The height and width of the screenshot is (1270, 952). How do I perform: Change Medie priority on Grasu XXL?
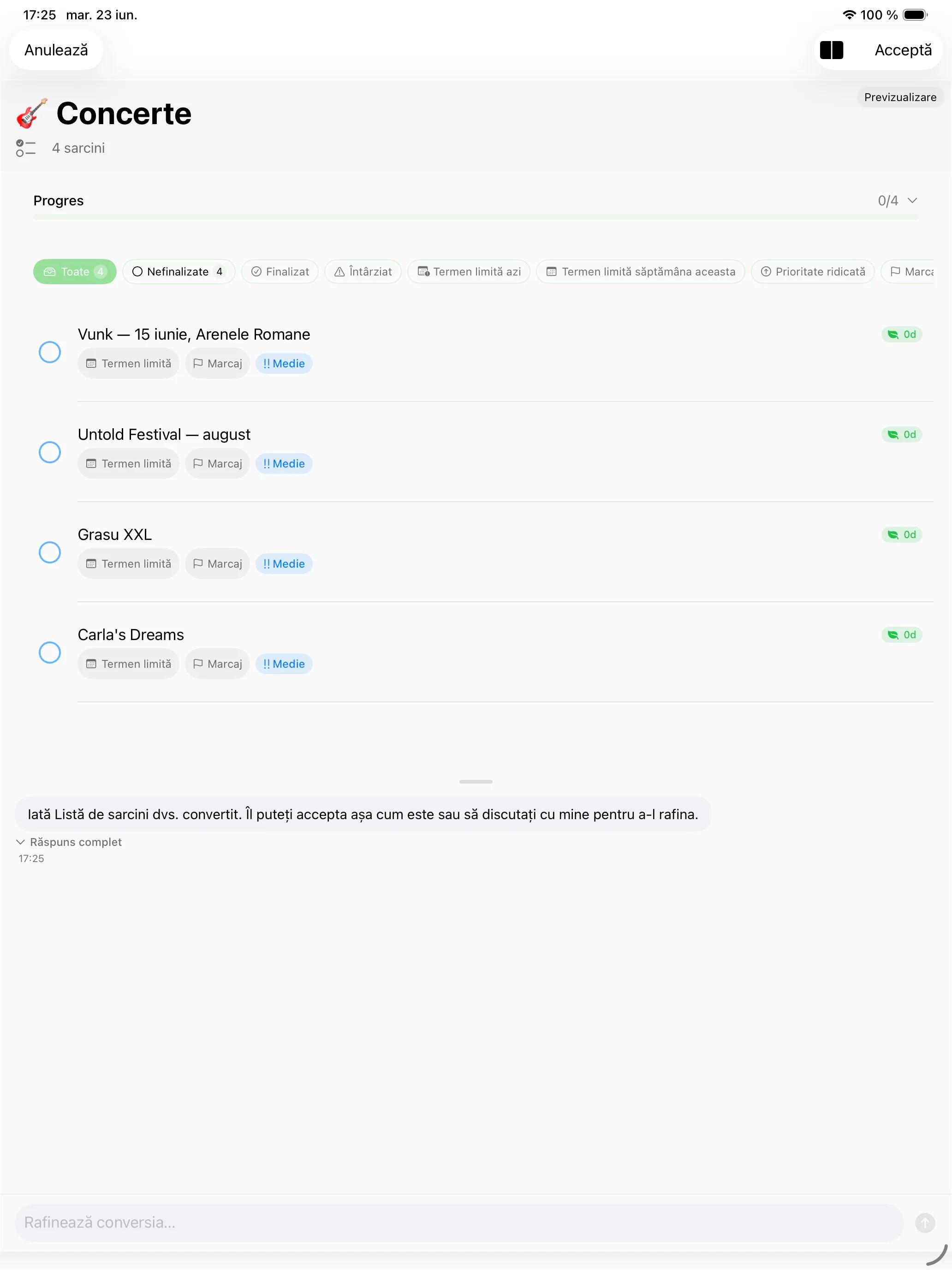284,564
